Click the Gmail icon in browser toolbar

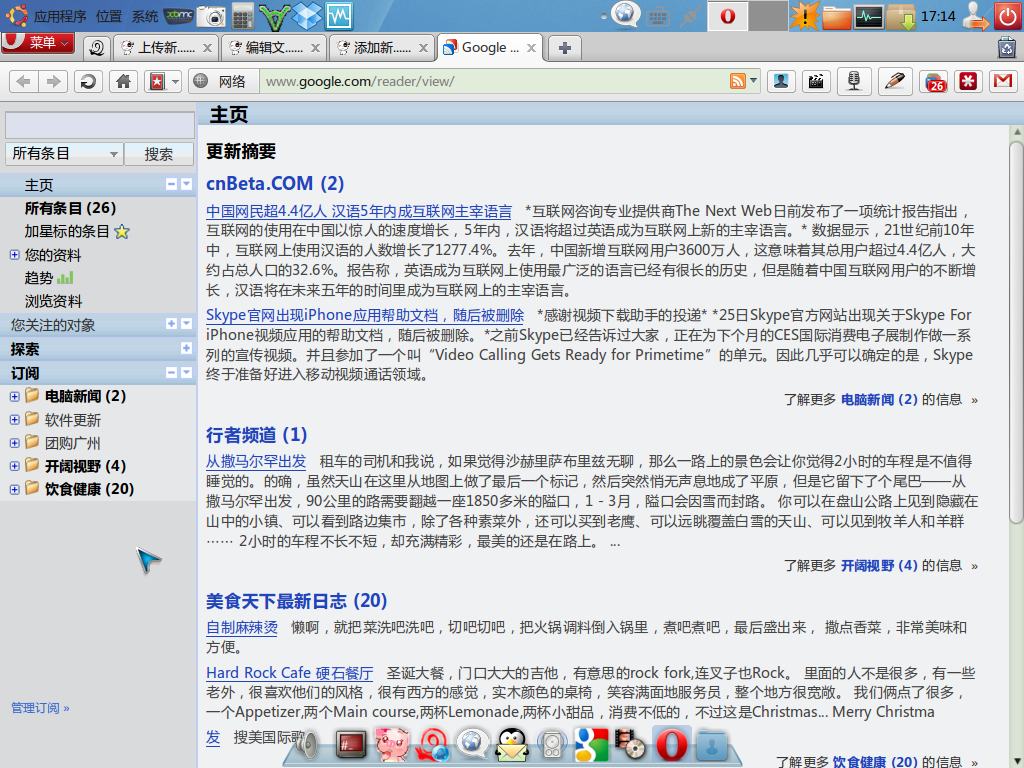pyautogui.click(x=1001, y=82)
